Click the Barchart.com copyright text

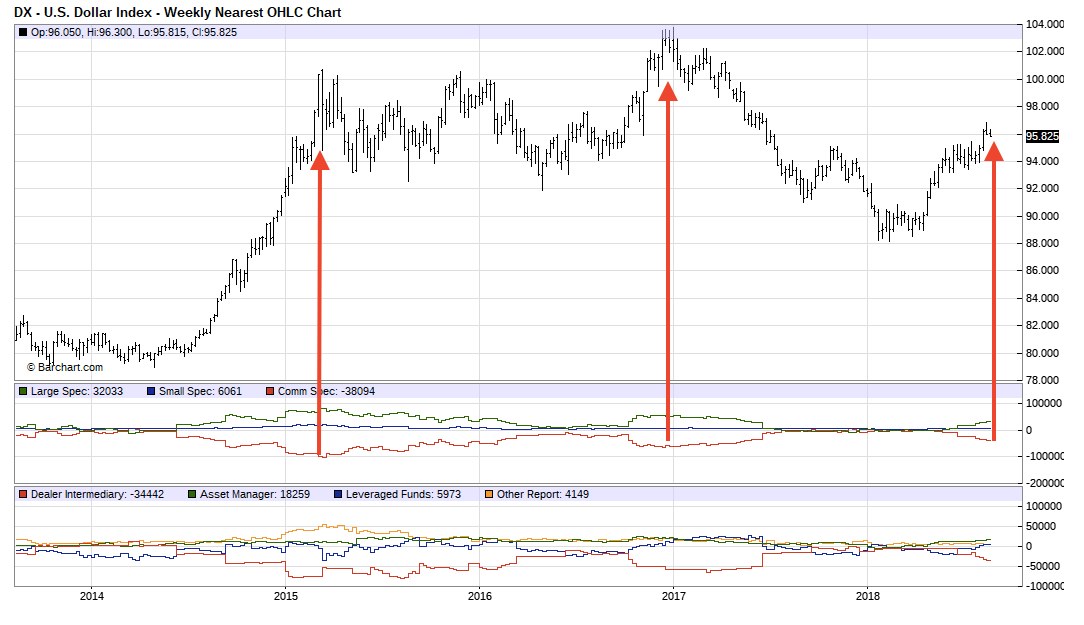pyautogui.click(x=65, y=367)
